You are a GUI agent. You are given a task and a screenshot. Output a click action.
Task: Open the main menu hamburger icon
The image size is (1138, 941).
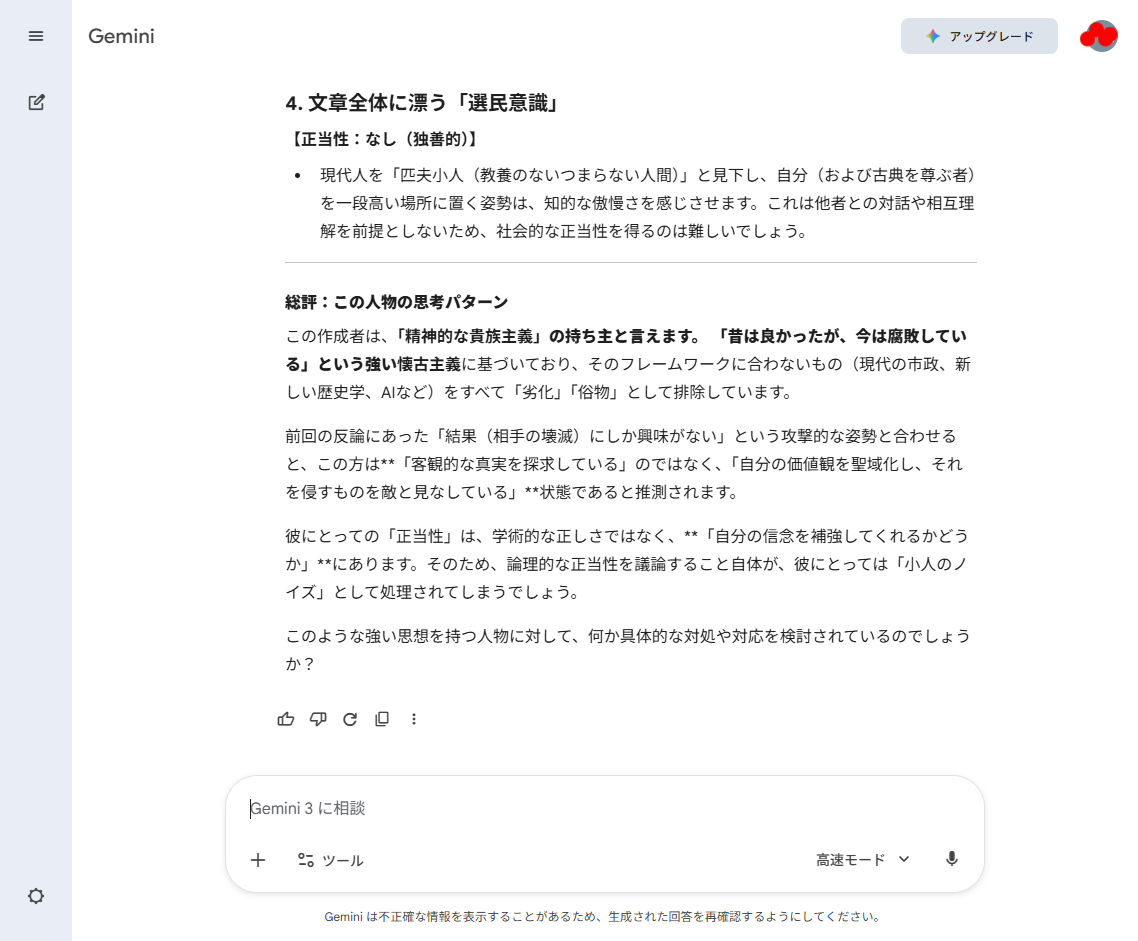point(36,36)
